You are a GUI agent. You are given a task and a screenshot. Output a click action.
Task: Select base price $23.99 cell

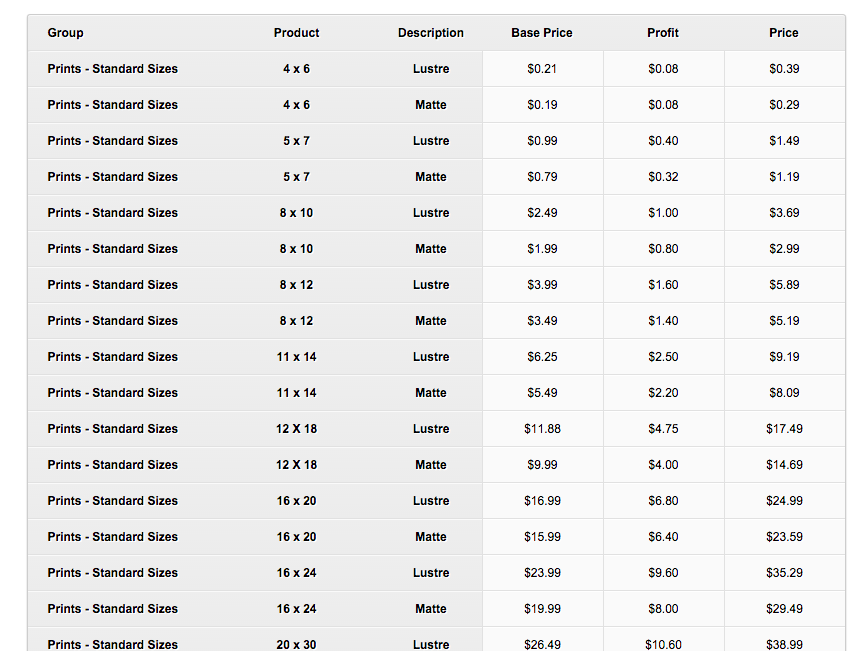point(542,572)
